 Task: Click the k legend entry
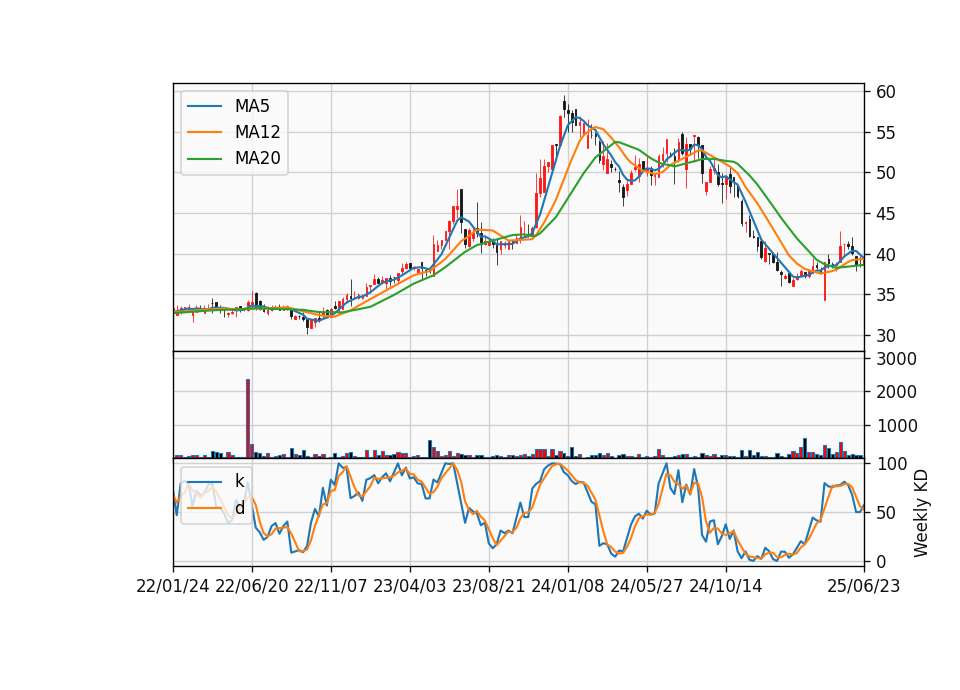pos(239,481)
